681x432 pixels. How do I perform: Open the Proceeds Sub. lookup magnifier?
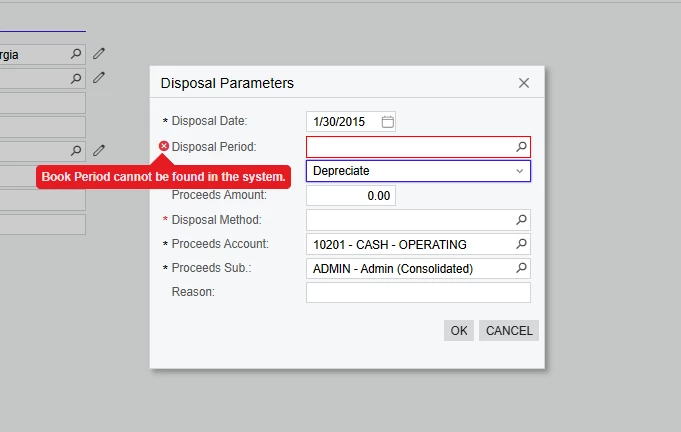pos(520,268)
